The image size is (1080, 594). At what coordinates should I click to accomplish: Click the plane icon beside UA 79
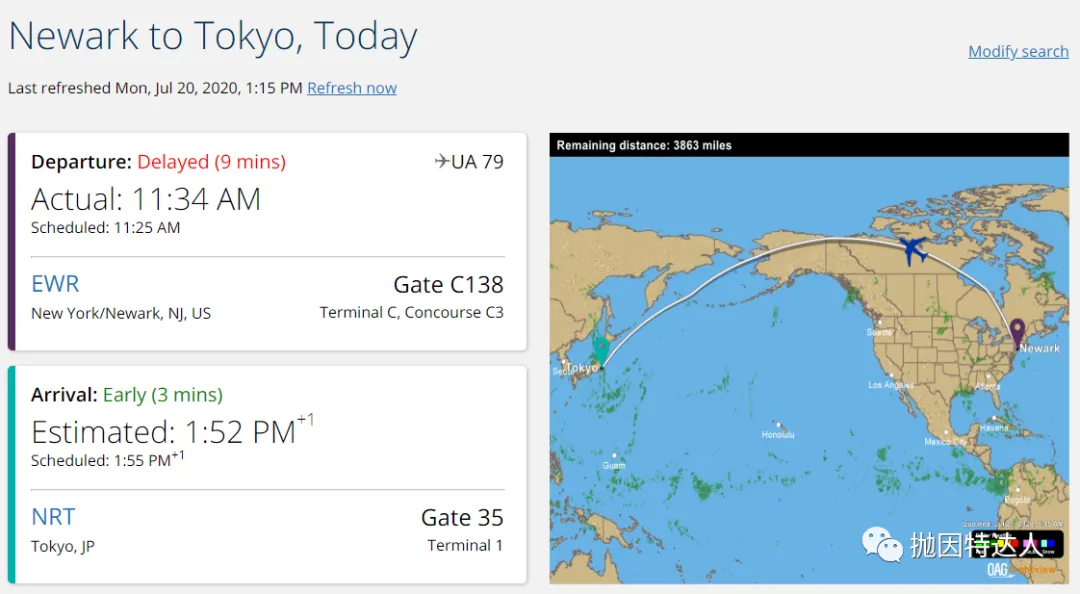[x=442, y=161]
